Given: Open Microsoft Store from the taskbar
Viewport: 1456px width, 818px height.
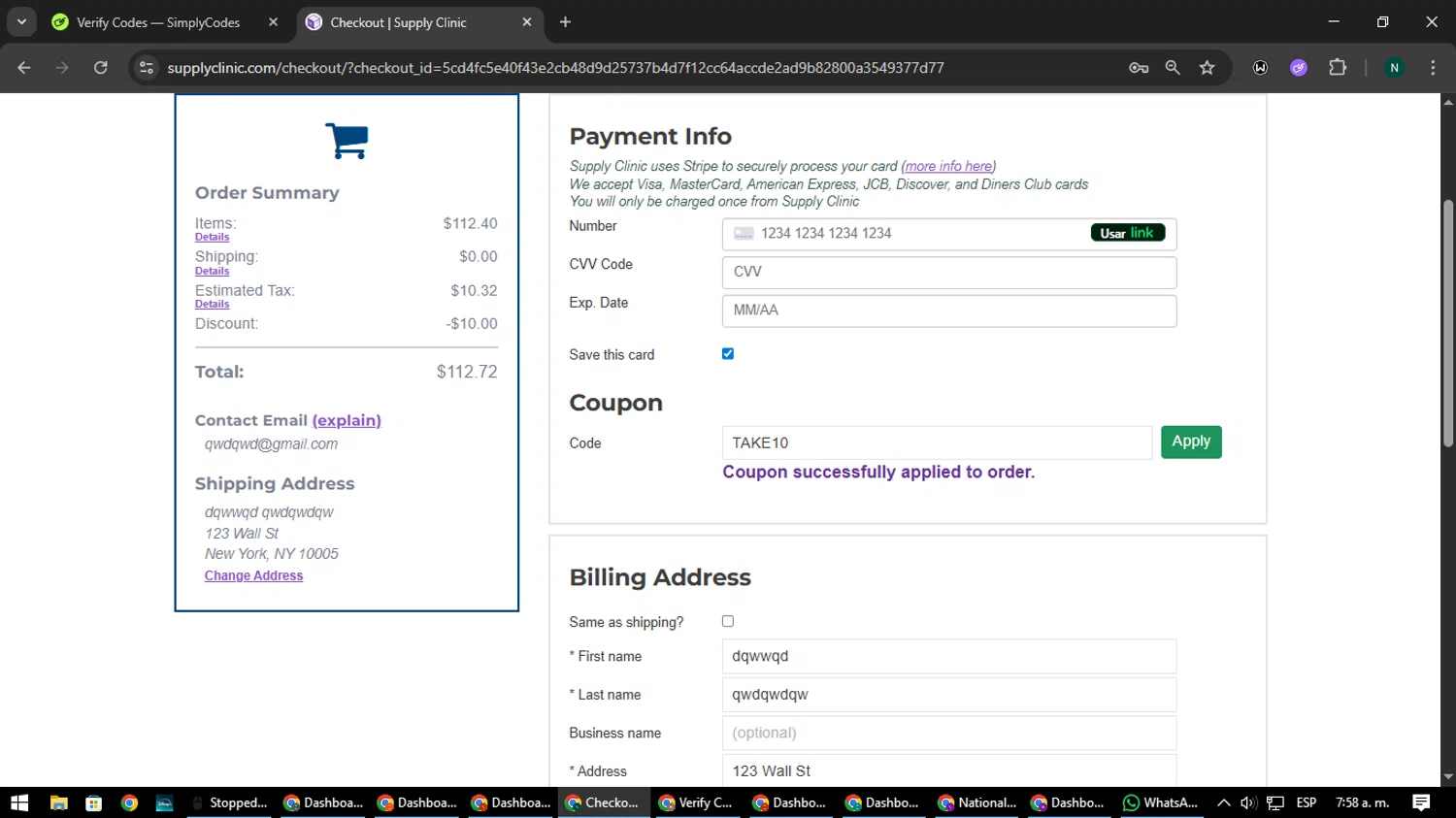Looking at the screenshot, I should (93, 802).
